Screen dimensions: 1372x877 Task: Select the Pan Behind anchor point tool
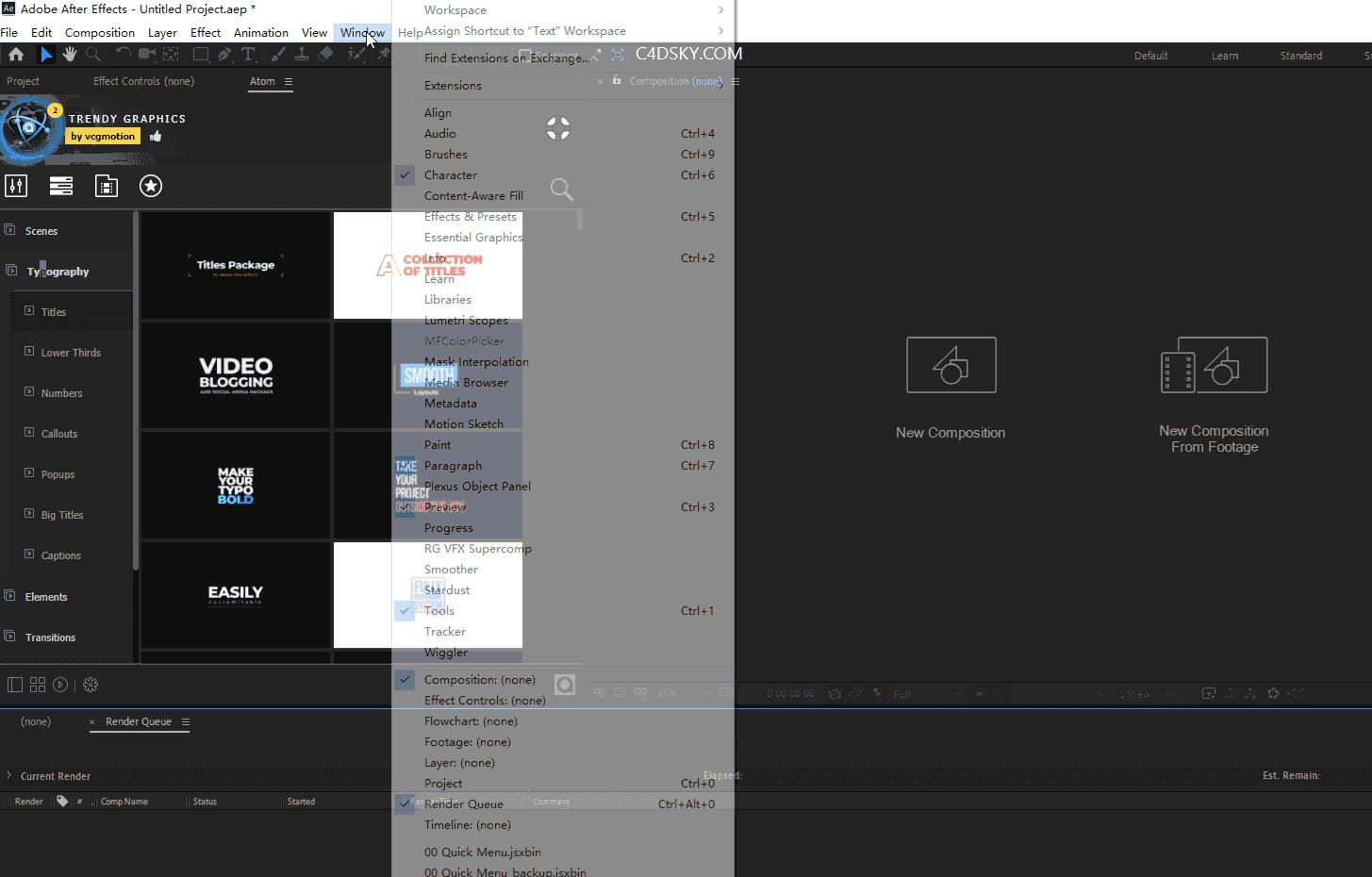172,55
